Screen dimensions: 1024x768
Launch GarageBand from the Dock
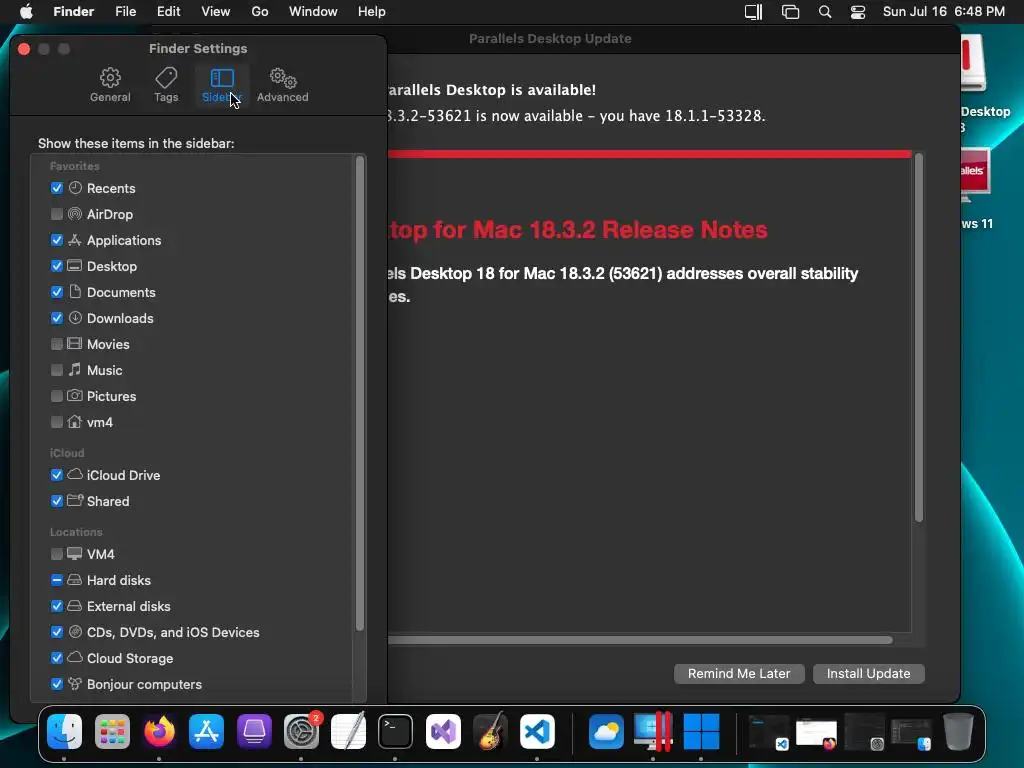490,731
